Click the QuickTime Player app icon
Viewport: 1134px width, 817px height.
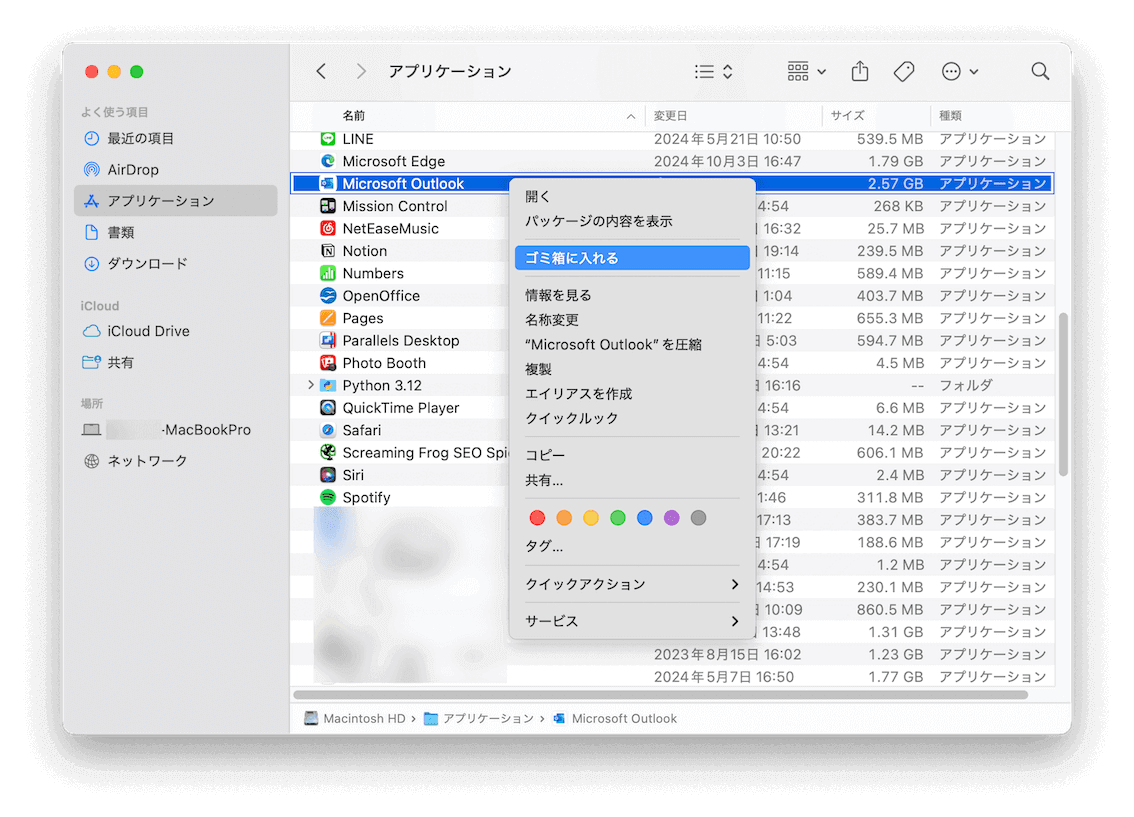[328, 407]
